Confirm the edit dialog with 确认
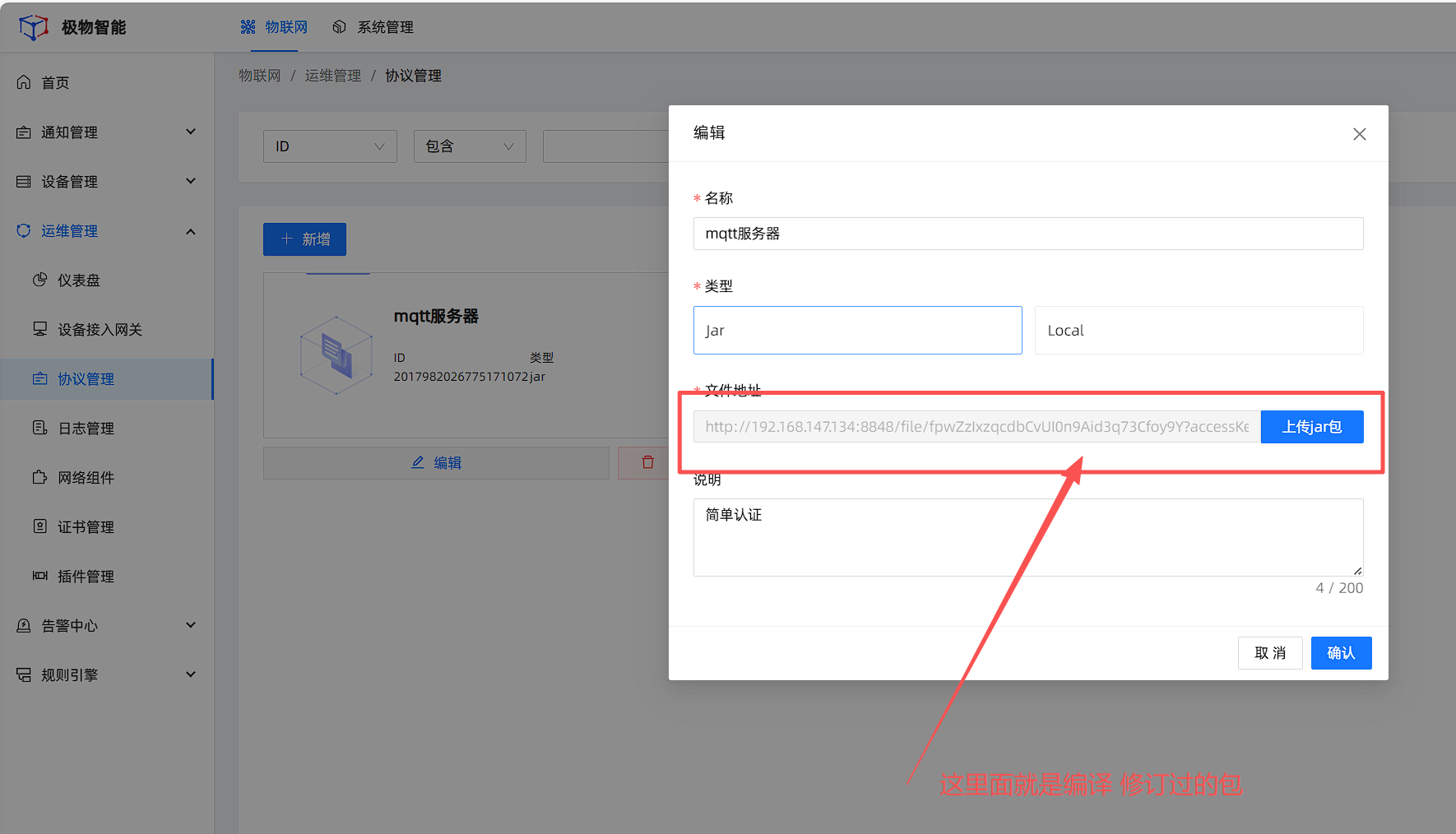The width and height of the screenshot is (1456, 834). click(x=1341, y=652)
